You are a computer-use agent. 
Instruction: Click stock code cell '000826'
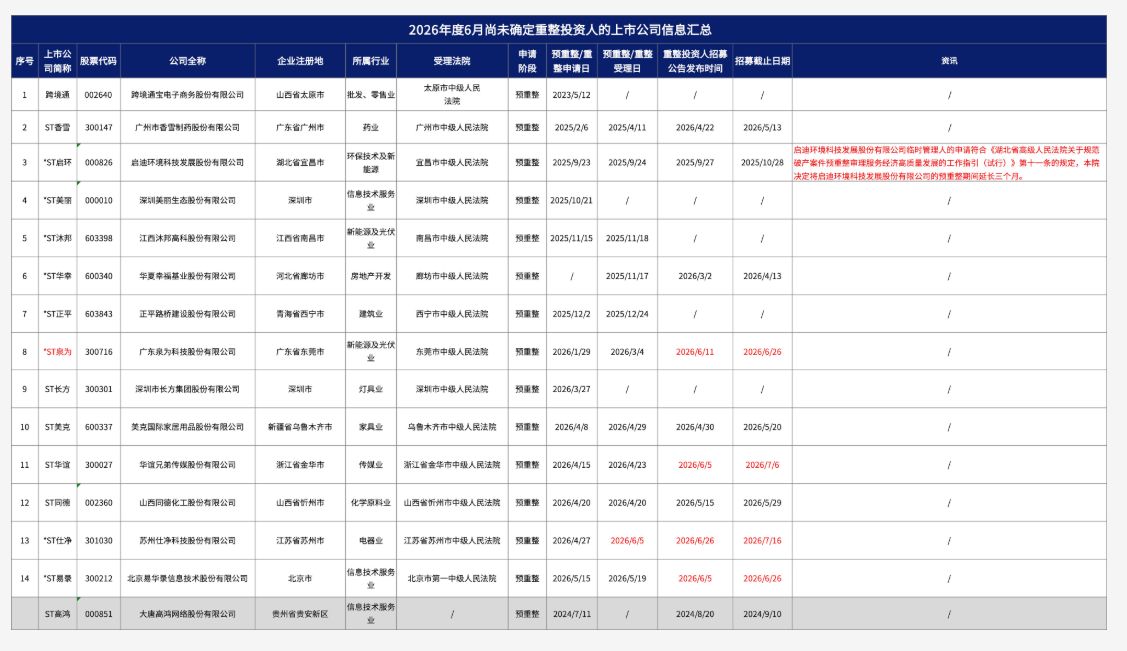[x=98, y=162]
